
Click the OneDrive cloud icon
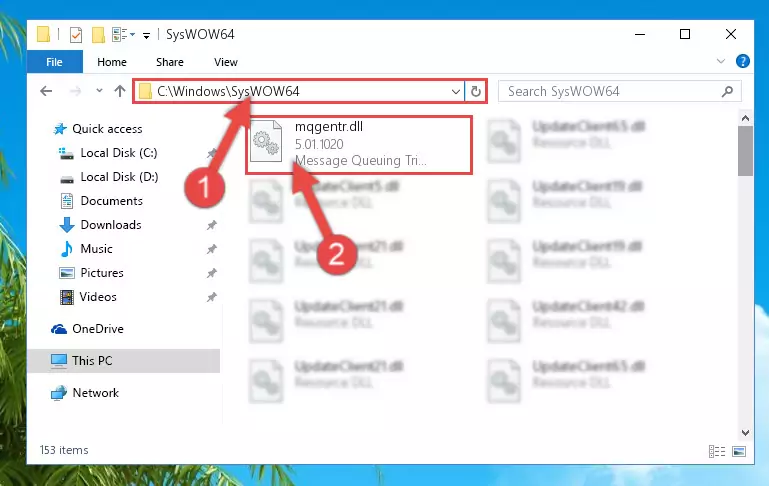pyautogui.click(x=59, y=329)
